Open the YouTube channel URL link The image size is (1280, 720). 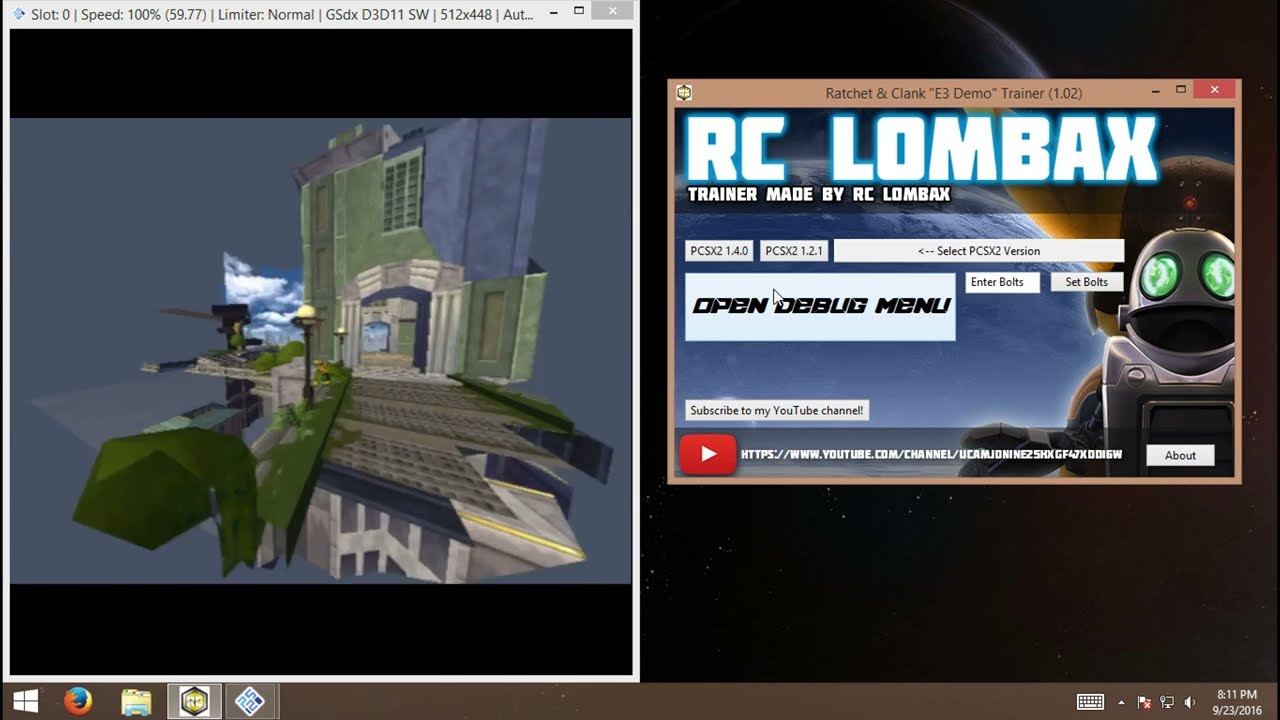[931, 455]
